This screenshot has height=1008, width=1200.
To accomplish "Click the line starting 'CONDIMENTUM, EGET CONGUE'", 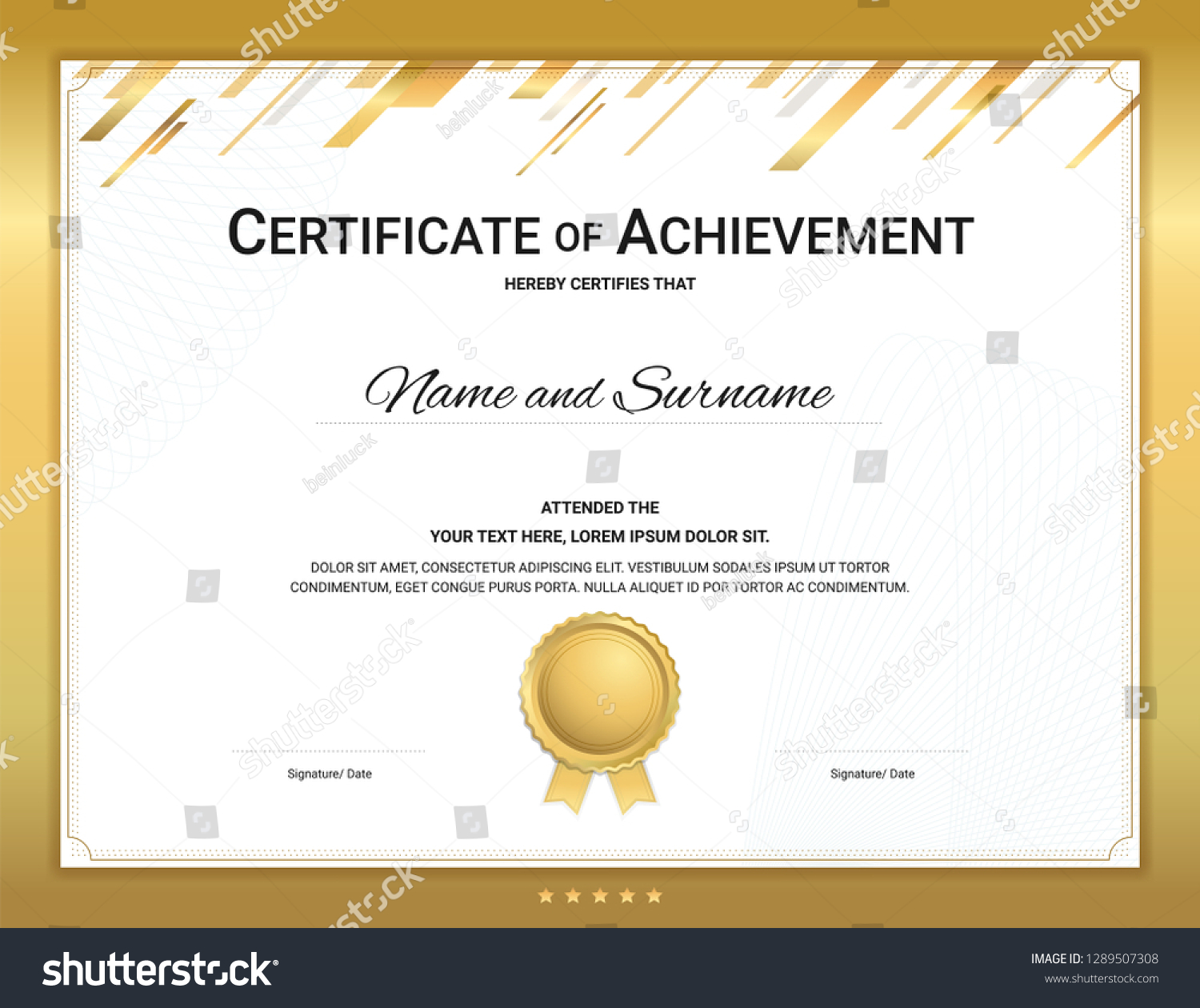I will (600, 587).
